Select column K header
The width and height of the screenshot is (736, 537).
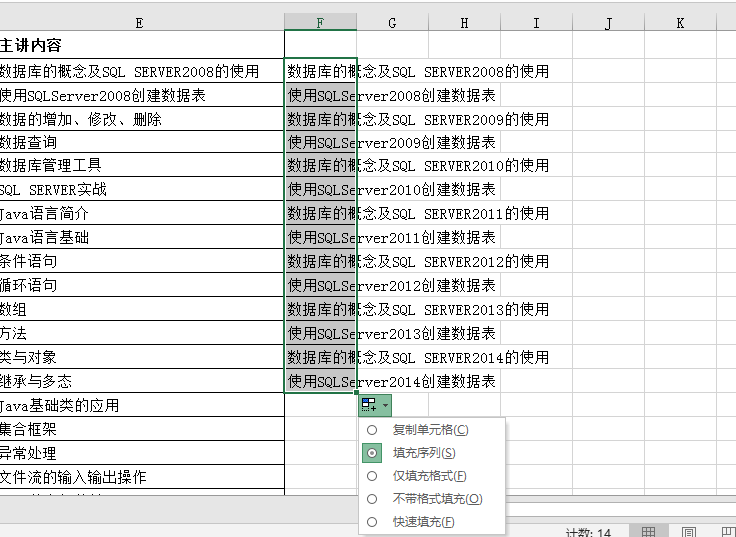click(681, 23)
